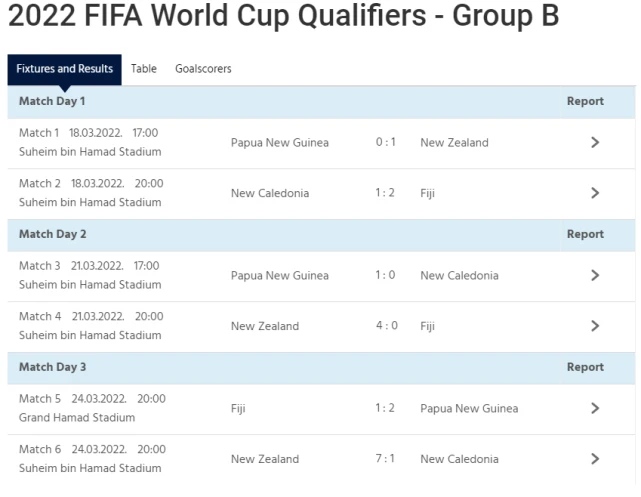Click the Grand Hamad Stadium venue text
Viewport: 641px width, 497px height.
77,418
